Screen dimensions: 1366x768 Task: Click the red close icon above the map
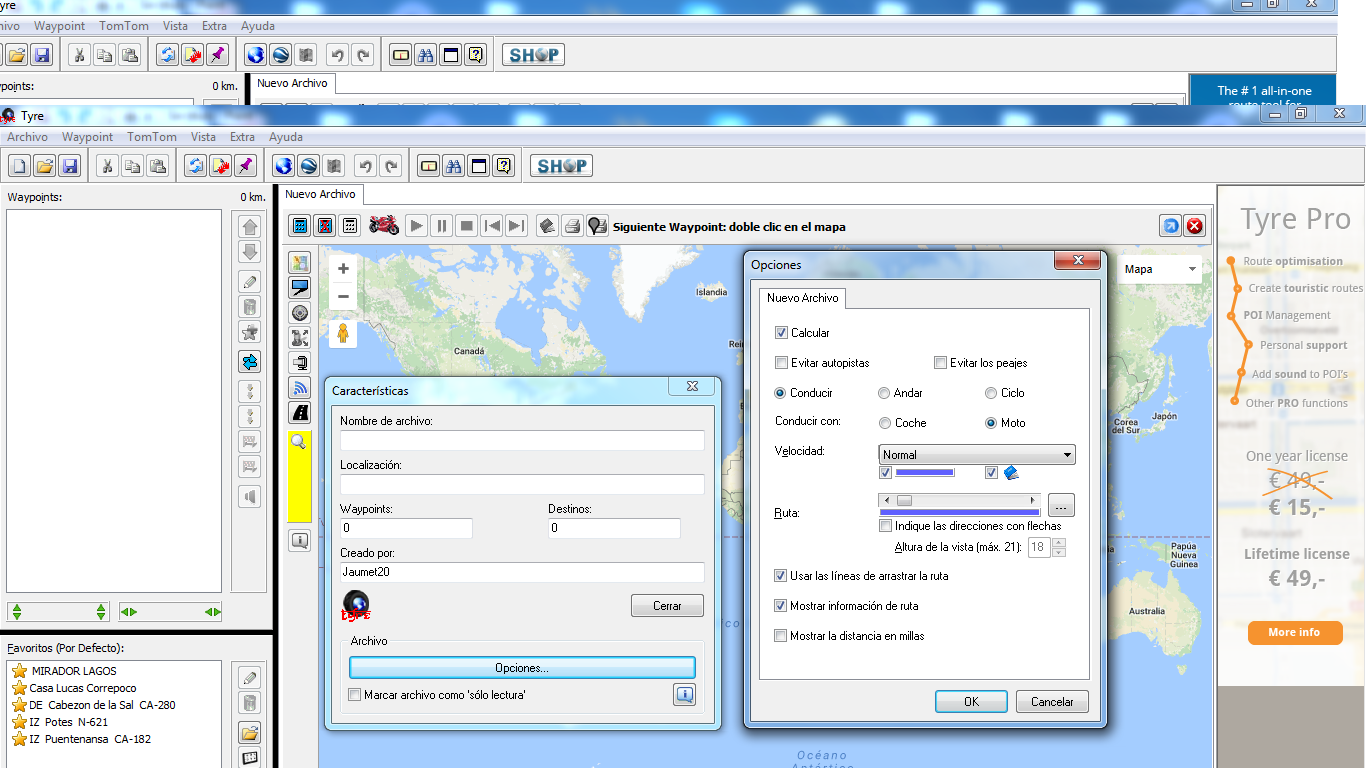[1195, 226]
